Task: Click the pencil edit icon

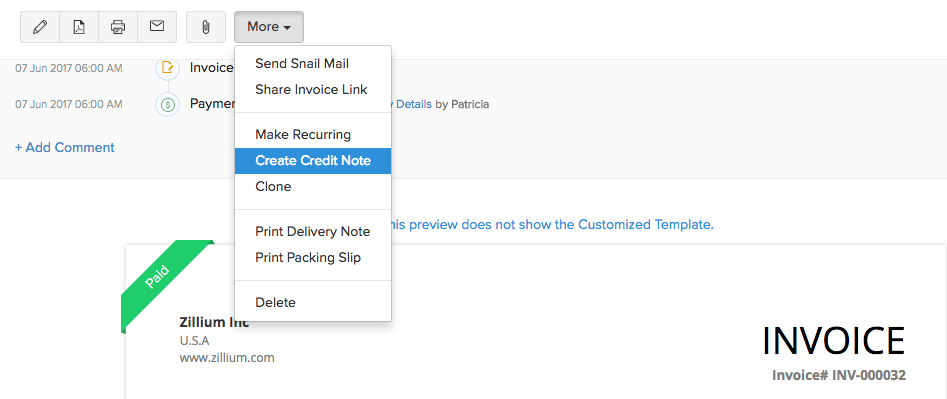Action: (40, 27)
